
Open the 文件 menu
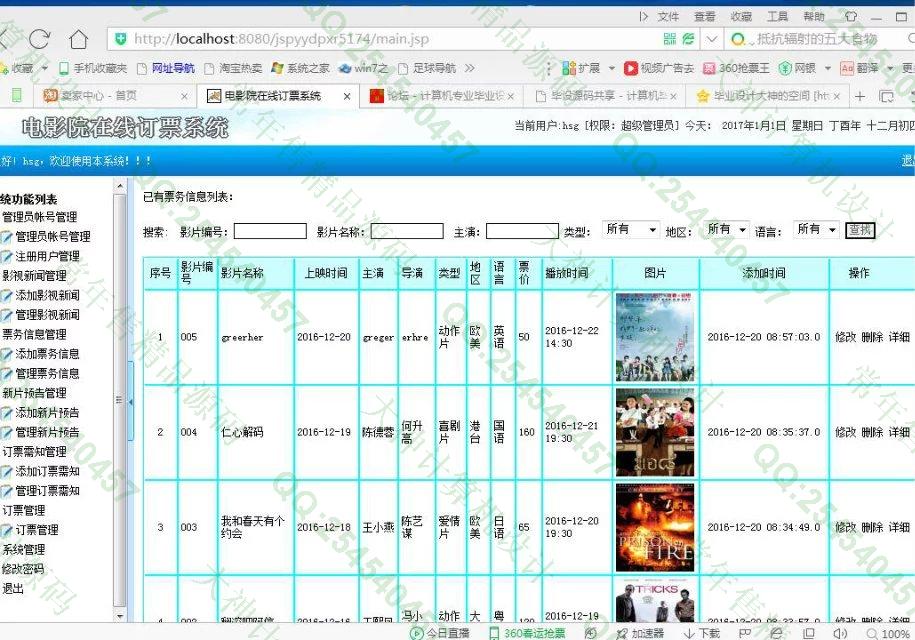(668, 16)
